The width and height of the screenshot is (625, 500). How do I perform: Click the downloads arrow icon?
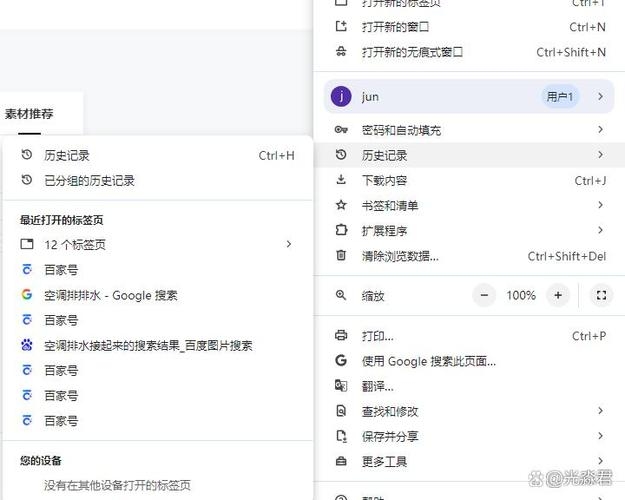pyautogui.click(x=341, y=180)
